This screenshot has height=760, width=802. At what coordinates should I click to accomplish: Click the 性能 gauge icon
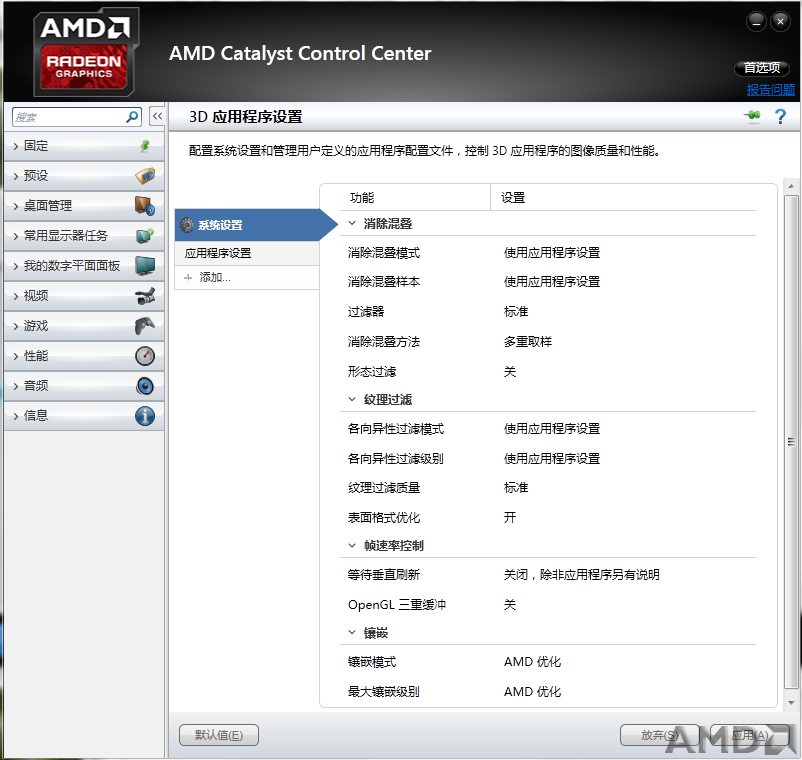[145, 356]
